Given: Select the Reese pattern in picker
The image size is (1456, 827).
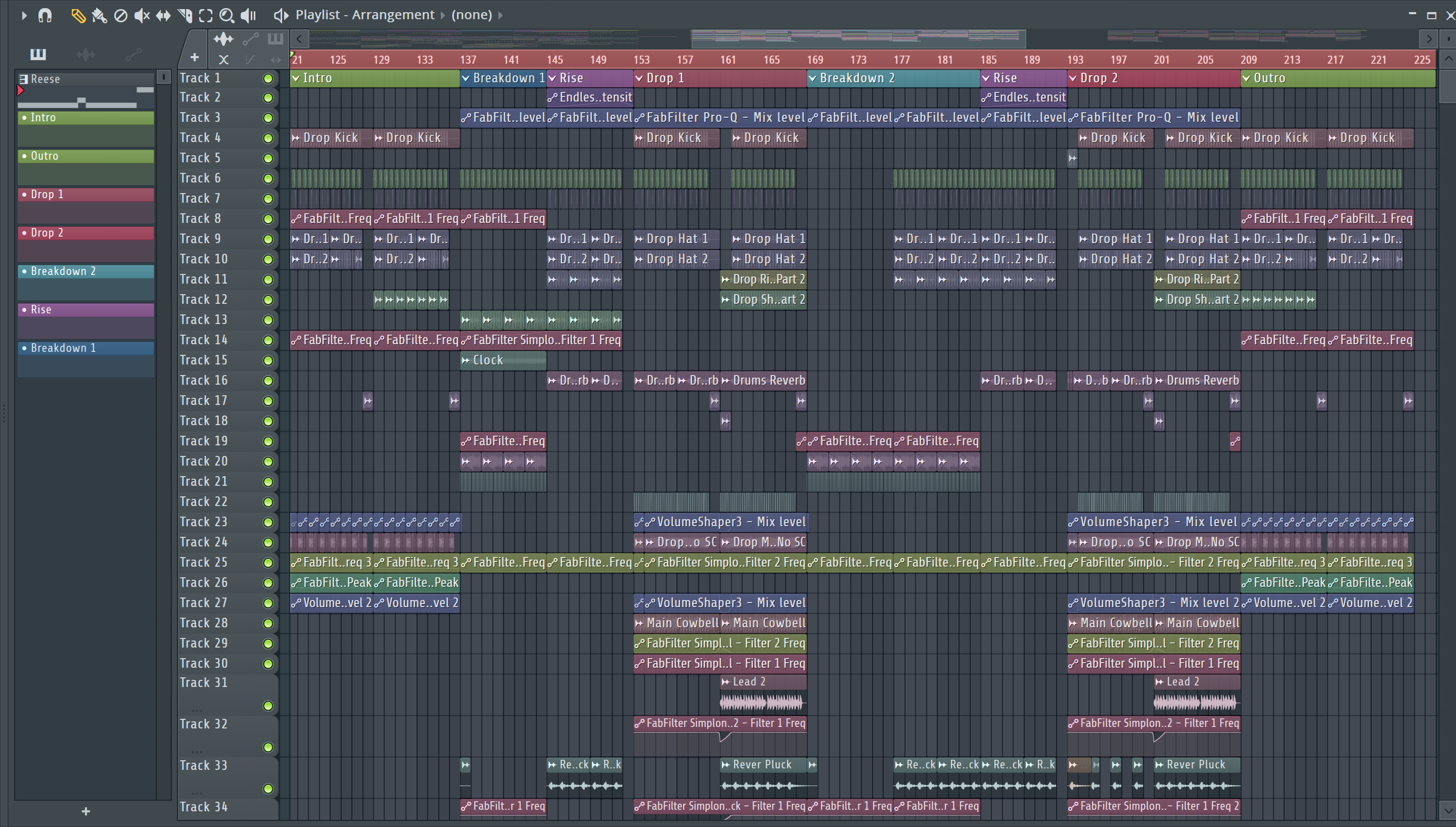Looking at the screenshot, I should [x=86, y=79].
